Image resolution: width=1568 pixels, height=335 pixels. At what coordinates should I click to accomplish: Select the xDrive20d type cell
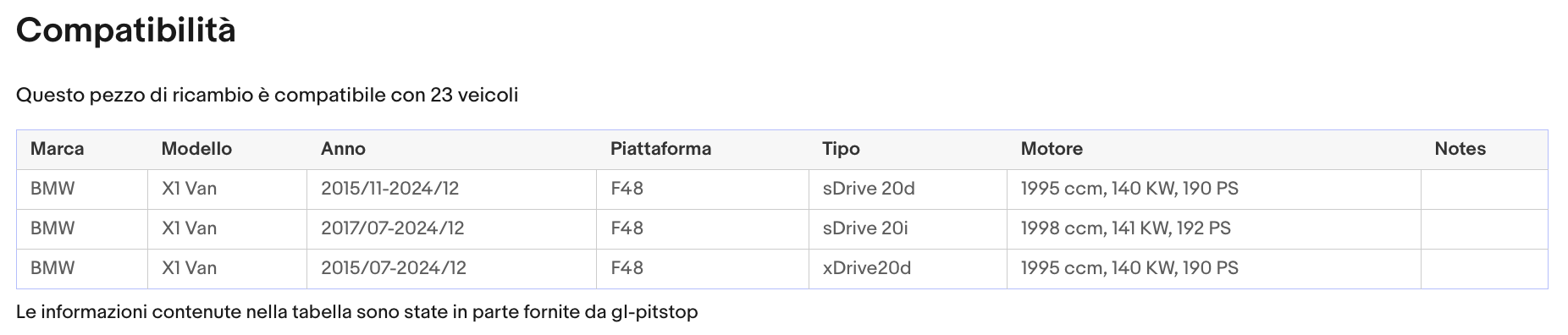click(908, 269)
